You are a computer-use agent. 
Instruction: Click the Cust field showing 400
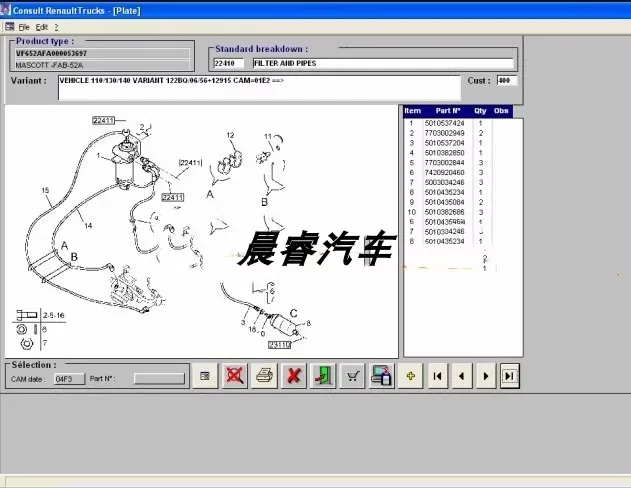[507, 80]
